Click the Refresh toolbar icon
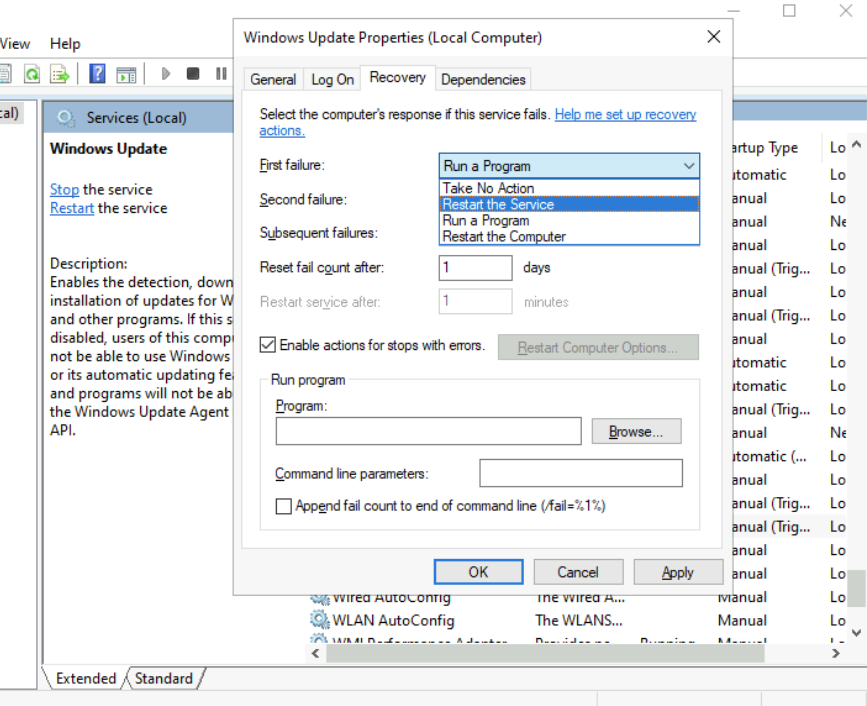Screen dimensions: 867x706 tap(32, 74)
